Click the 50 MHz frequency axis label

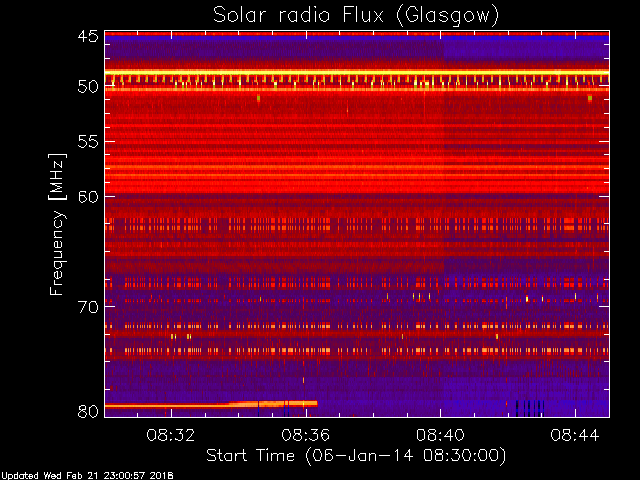pos(88,87)
